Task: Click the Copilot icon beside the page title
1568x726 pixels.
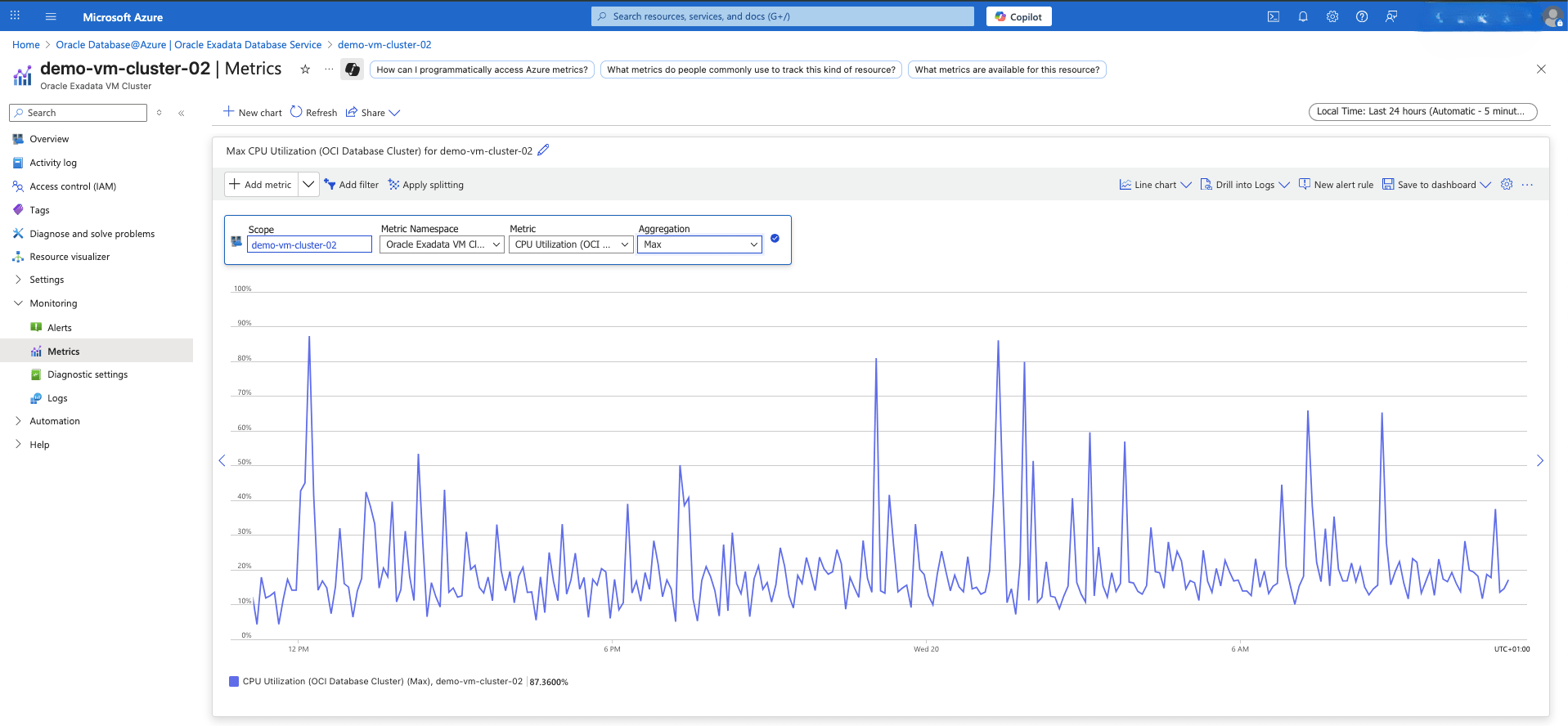Action: (353, 69)
